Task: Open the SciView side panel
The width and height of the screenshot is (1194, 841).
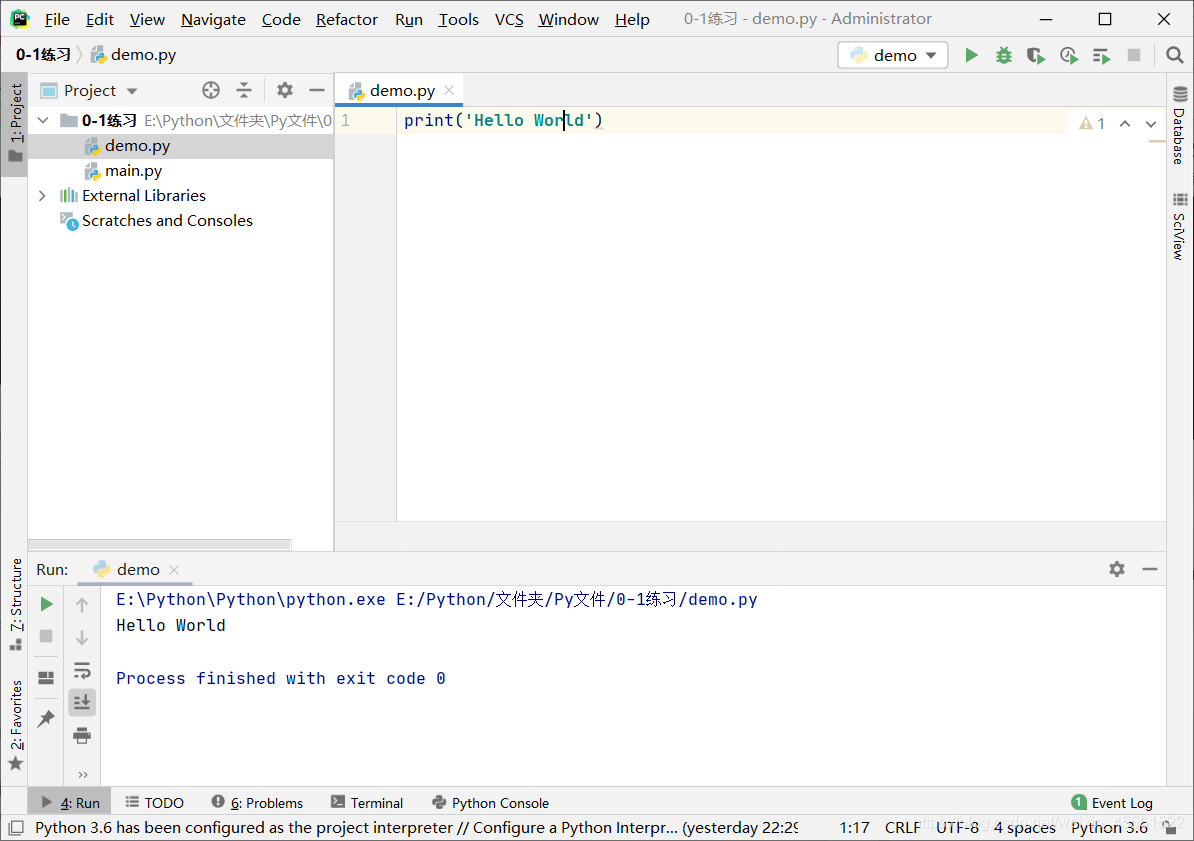Action: (1180, 226)
